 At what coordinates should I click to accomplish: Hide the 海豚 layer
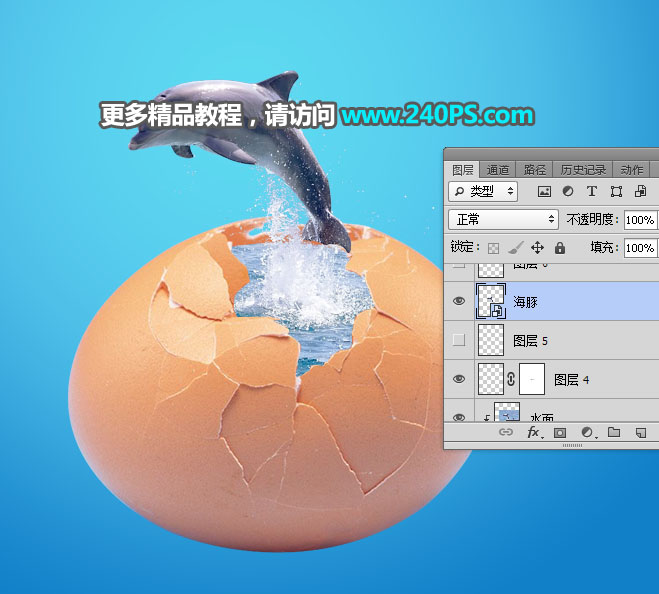(x=459, y=301)
